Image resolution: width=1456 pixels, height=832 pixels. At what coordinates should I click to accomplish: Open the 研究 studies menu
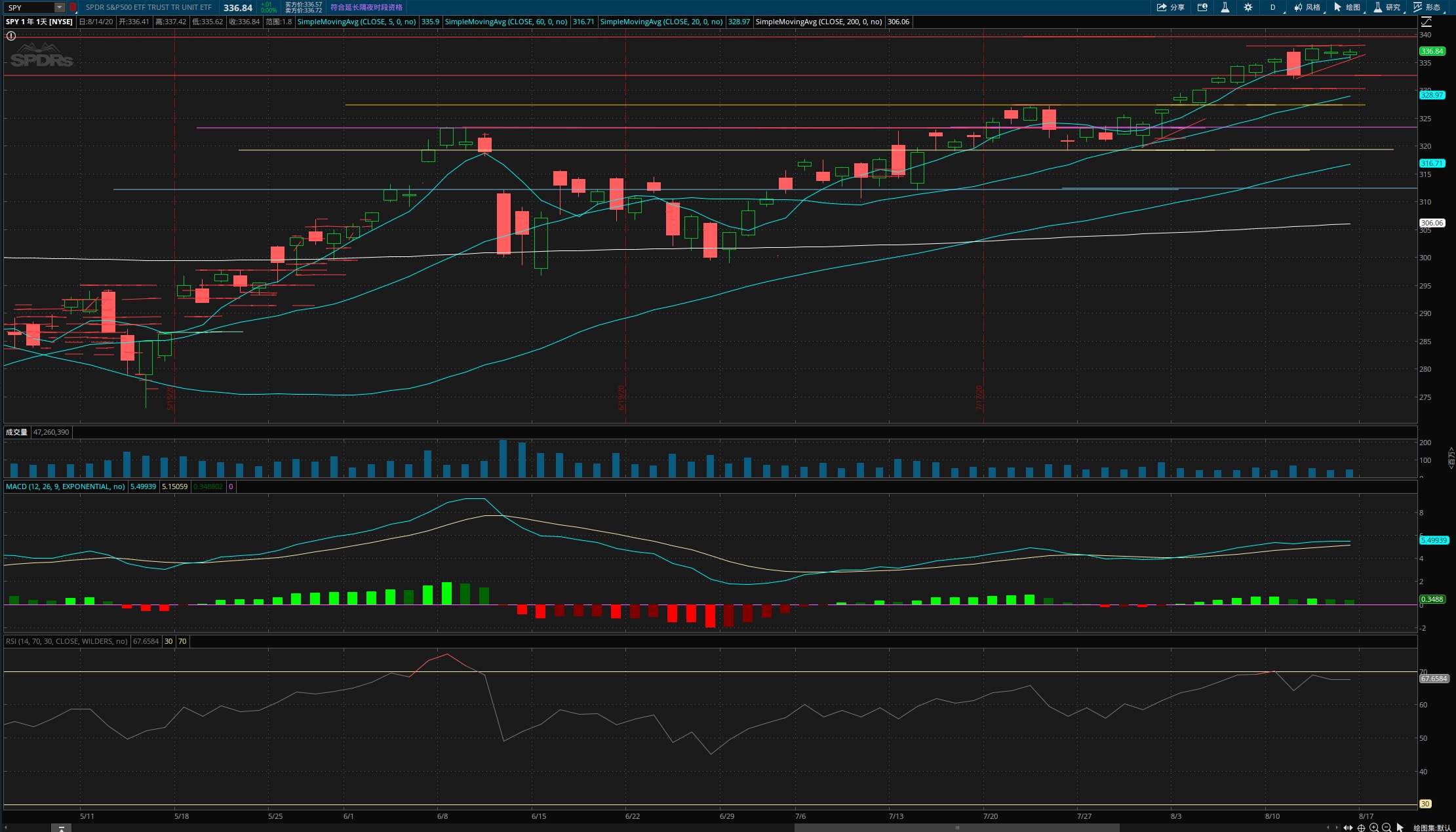pyautogui.click(x=1388, y=7)
